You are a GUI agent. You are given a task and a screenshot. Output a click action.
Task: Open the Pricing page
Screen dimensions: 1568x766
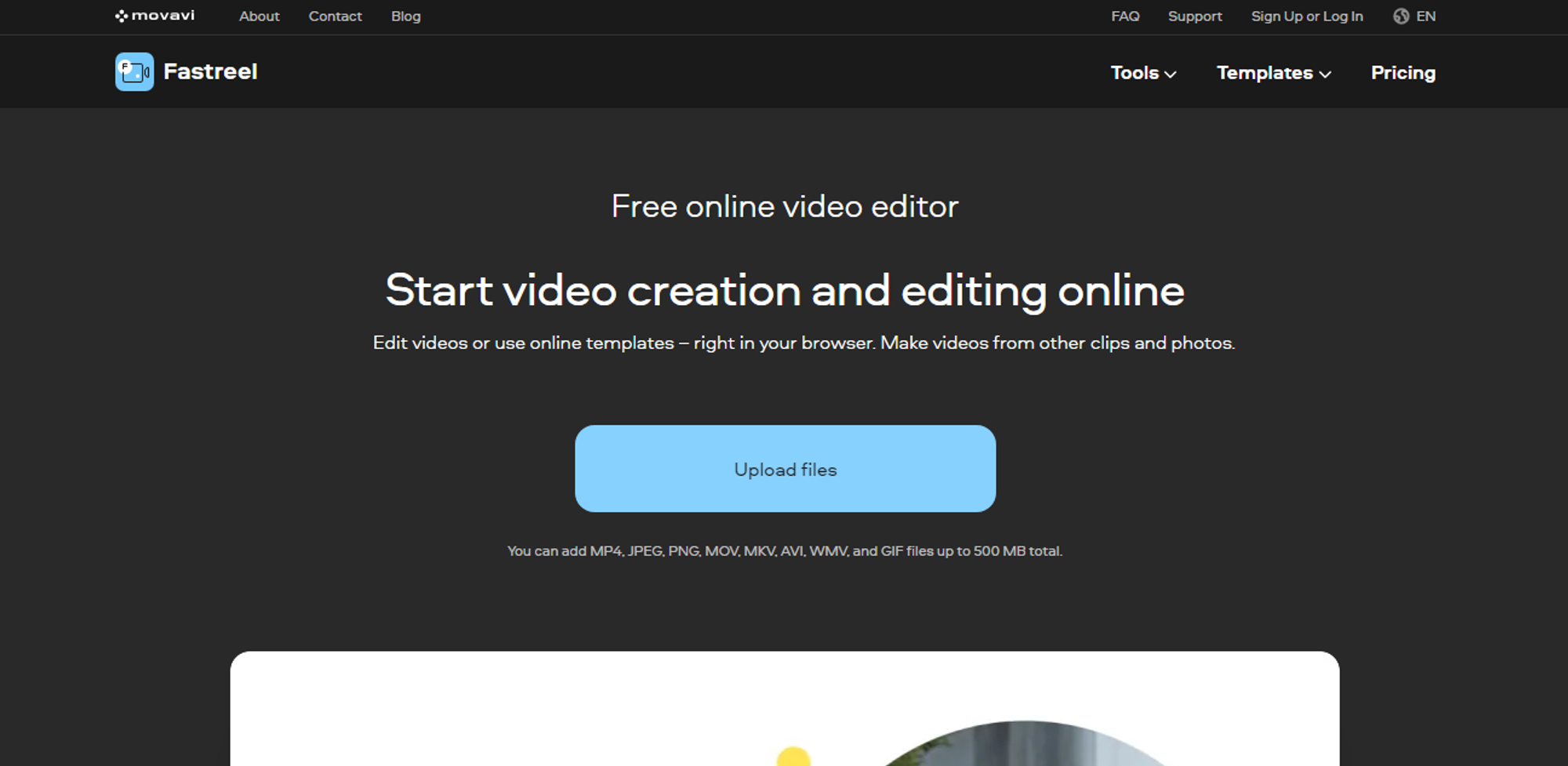(x=1403, y=73)
